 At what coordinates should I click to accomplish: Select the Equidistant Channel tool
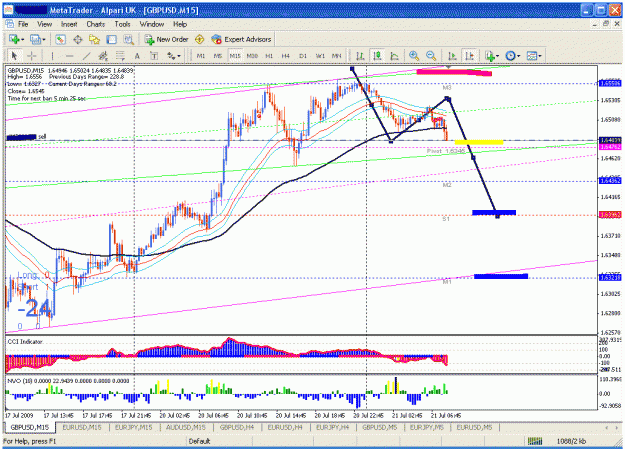point(103,56)
